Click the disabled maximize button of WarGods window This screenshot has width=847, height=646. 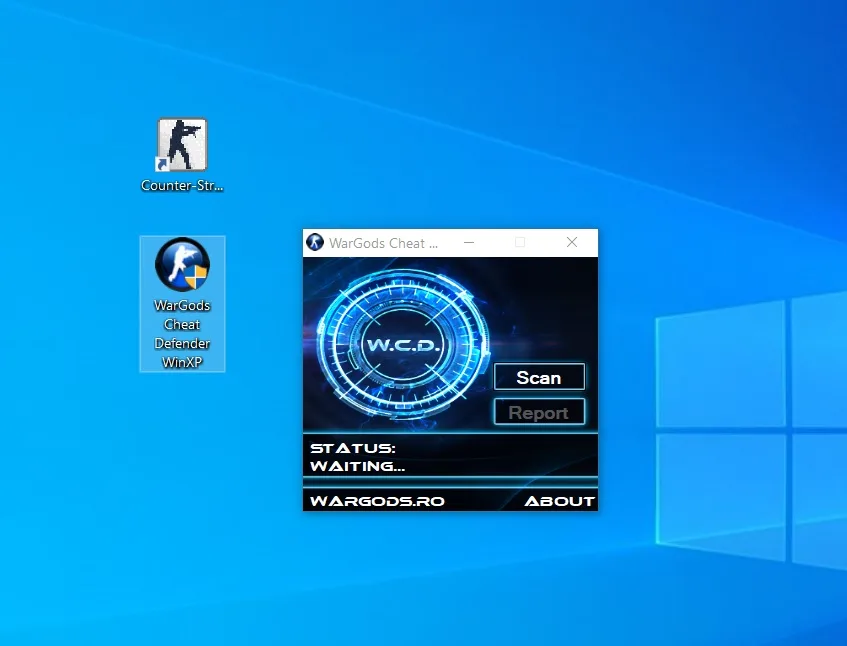(x=520, y=243)
